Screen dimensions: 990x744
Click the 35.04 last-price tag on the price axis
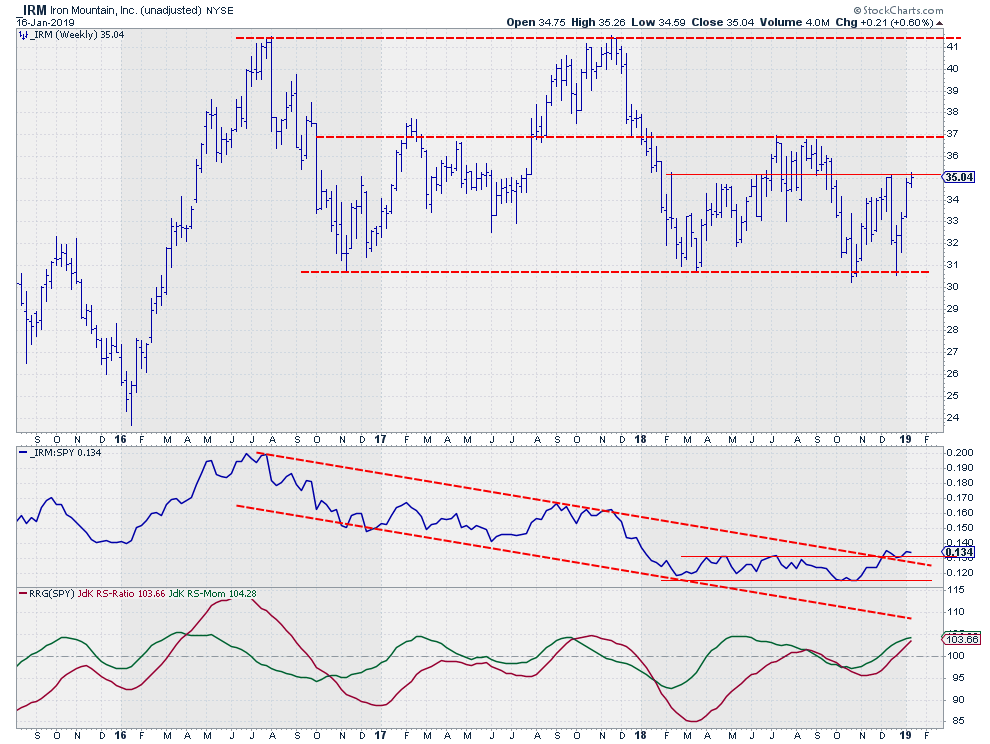coord(958,177)
